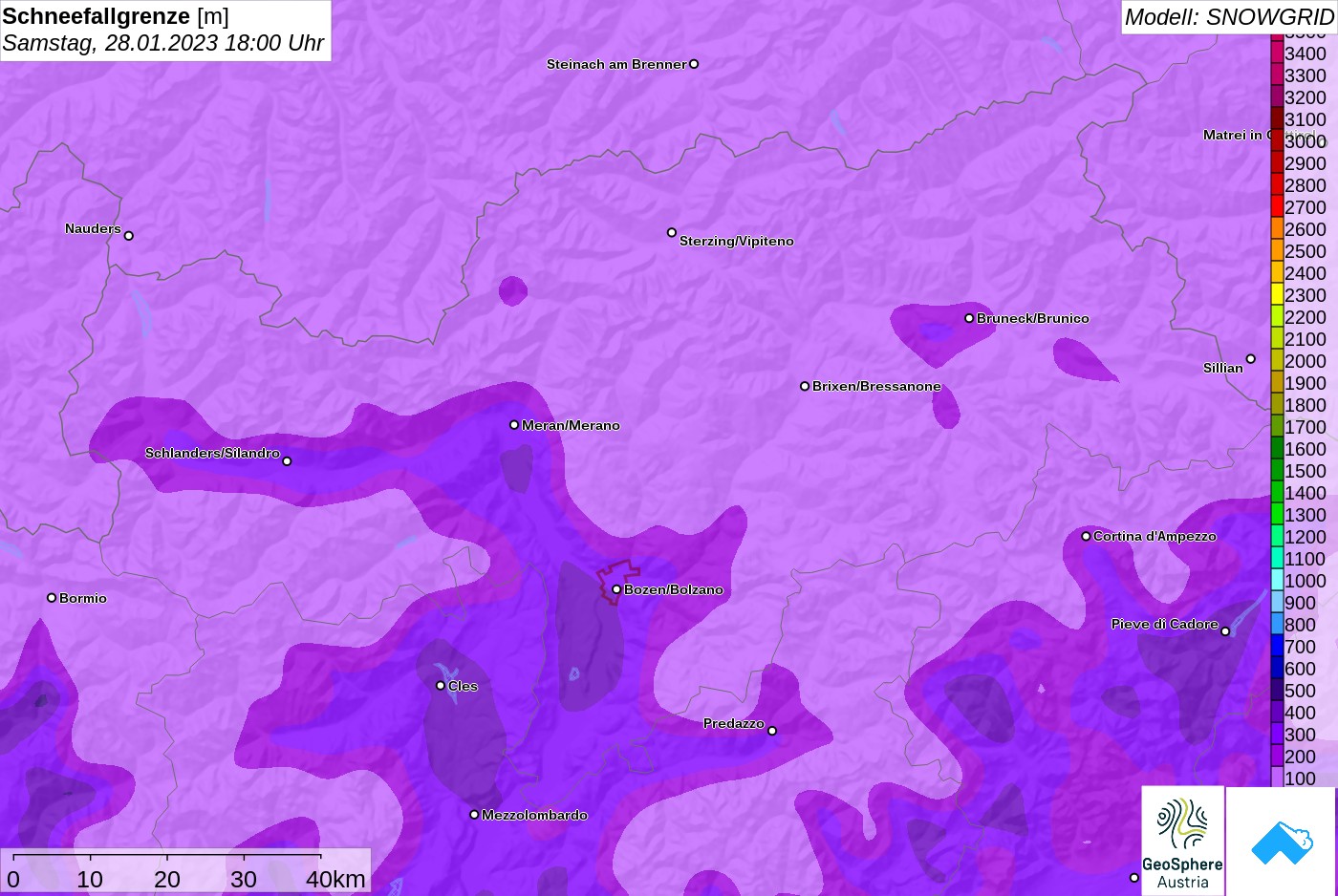Click the 'Modell: SNOWGRID' label
The height and width of the screenshot is (896, 1338).
tap(1229, 17)
